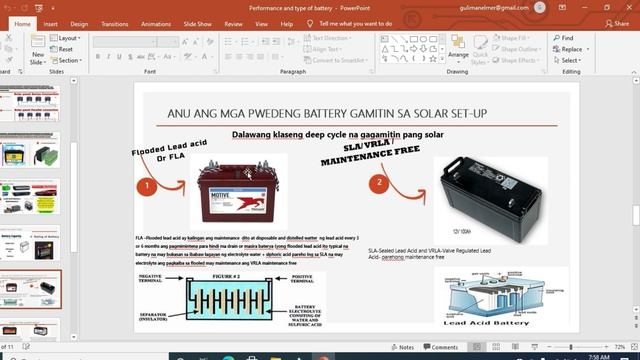
Task: Switch to Slide Sorter view
Action: 496,347
